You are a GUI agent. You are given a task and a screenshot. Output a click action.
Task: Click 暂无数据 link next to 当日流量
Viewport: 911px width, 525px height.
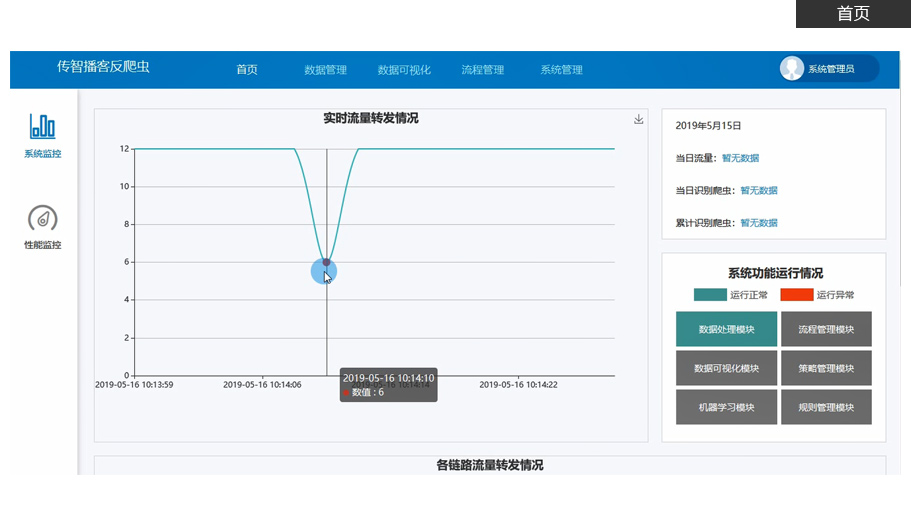[740, 158]
